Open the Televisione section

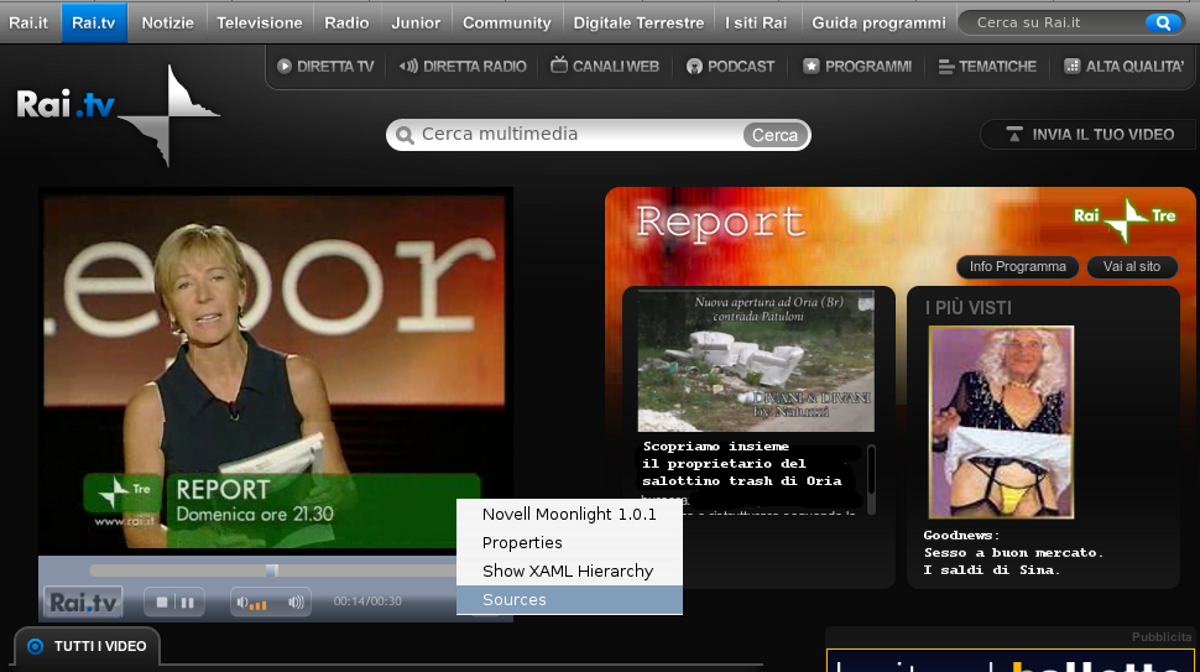260,22
